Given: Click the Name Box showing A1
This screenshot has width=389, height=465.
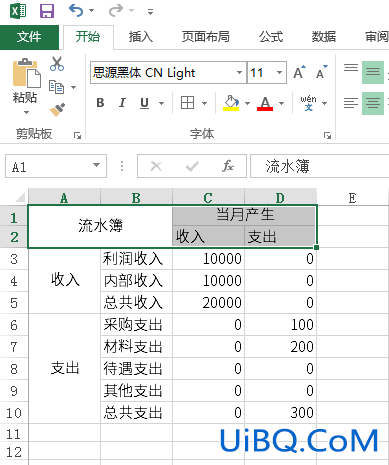Looking at the screenshot, I should tap(48, 166).
